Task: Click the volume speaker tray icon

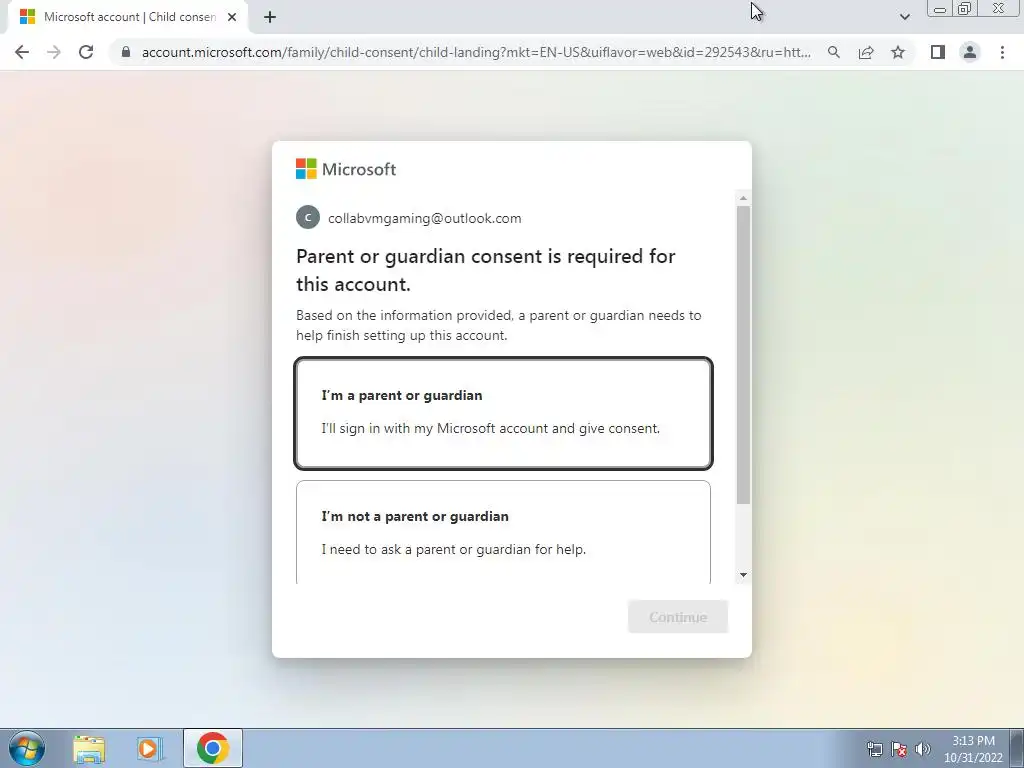Action: point(923,749)
